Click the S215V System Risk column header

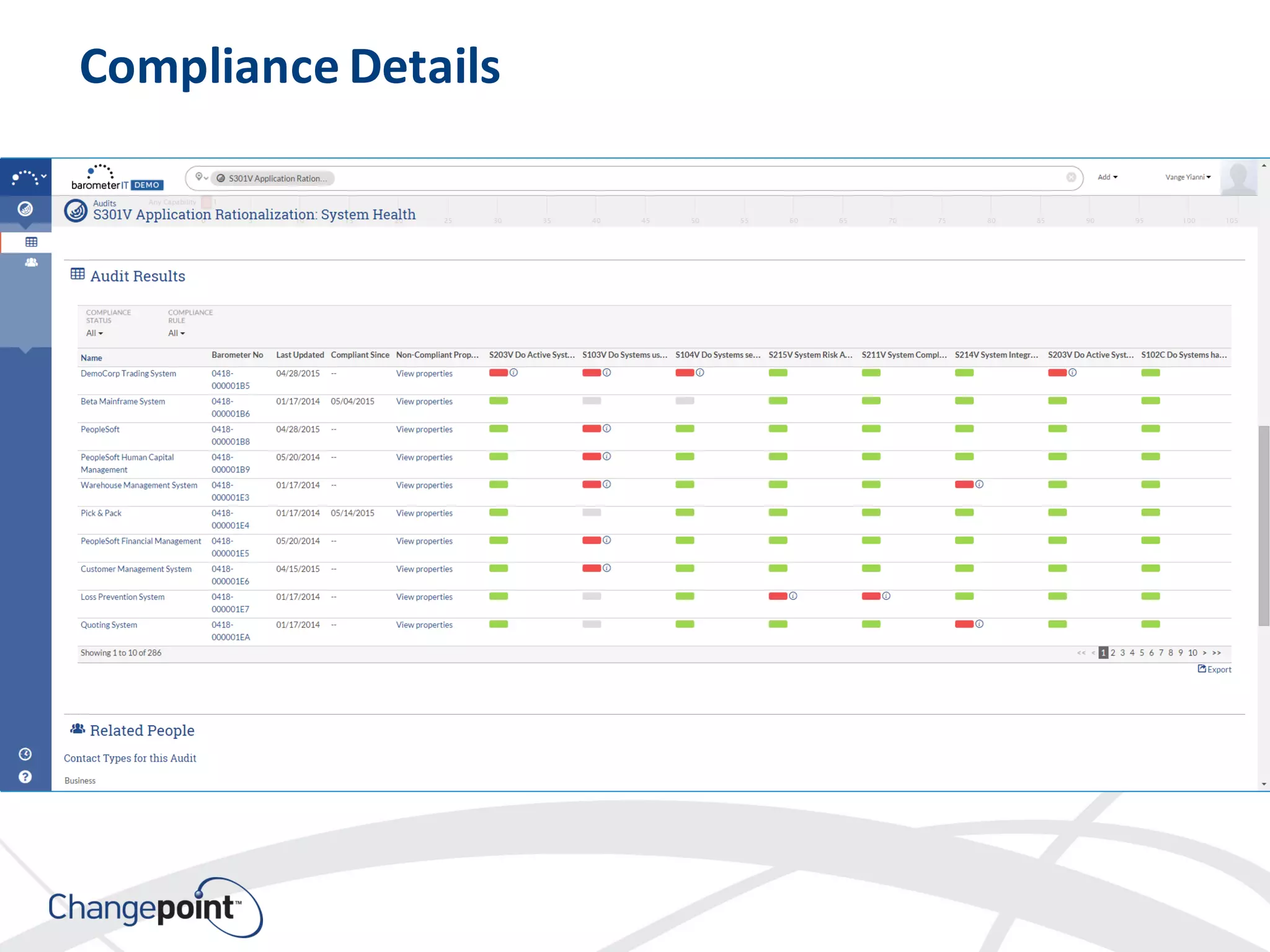click(810, 355)
